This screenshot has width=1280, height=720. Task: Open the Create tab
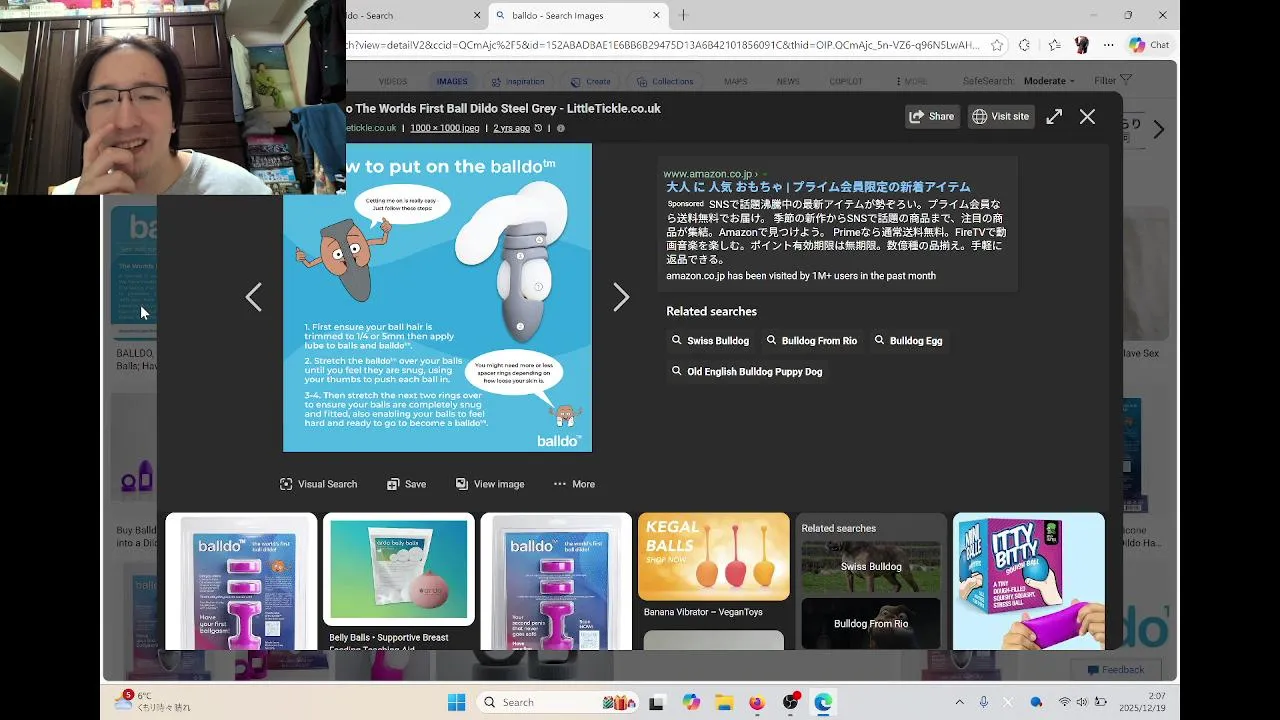point(590,82)
